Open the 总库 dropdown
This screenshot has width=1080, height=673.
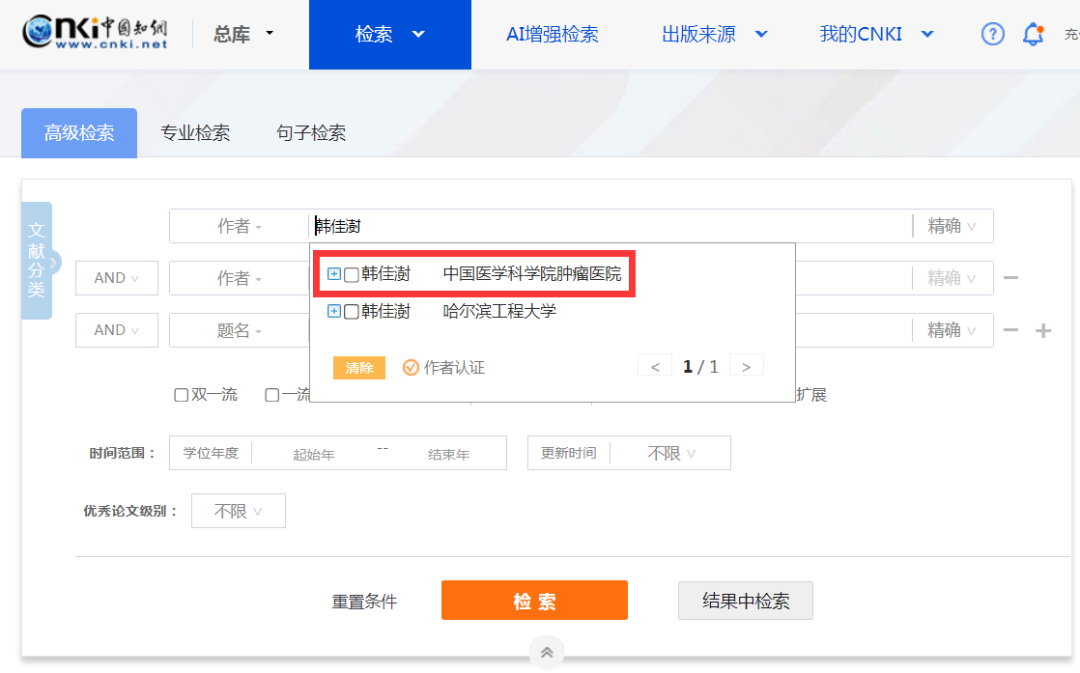(243, 34)
